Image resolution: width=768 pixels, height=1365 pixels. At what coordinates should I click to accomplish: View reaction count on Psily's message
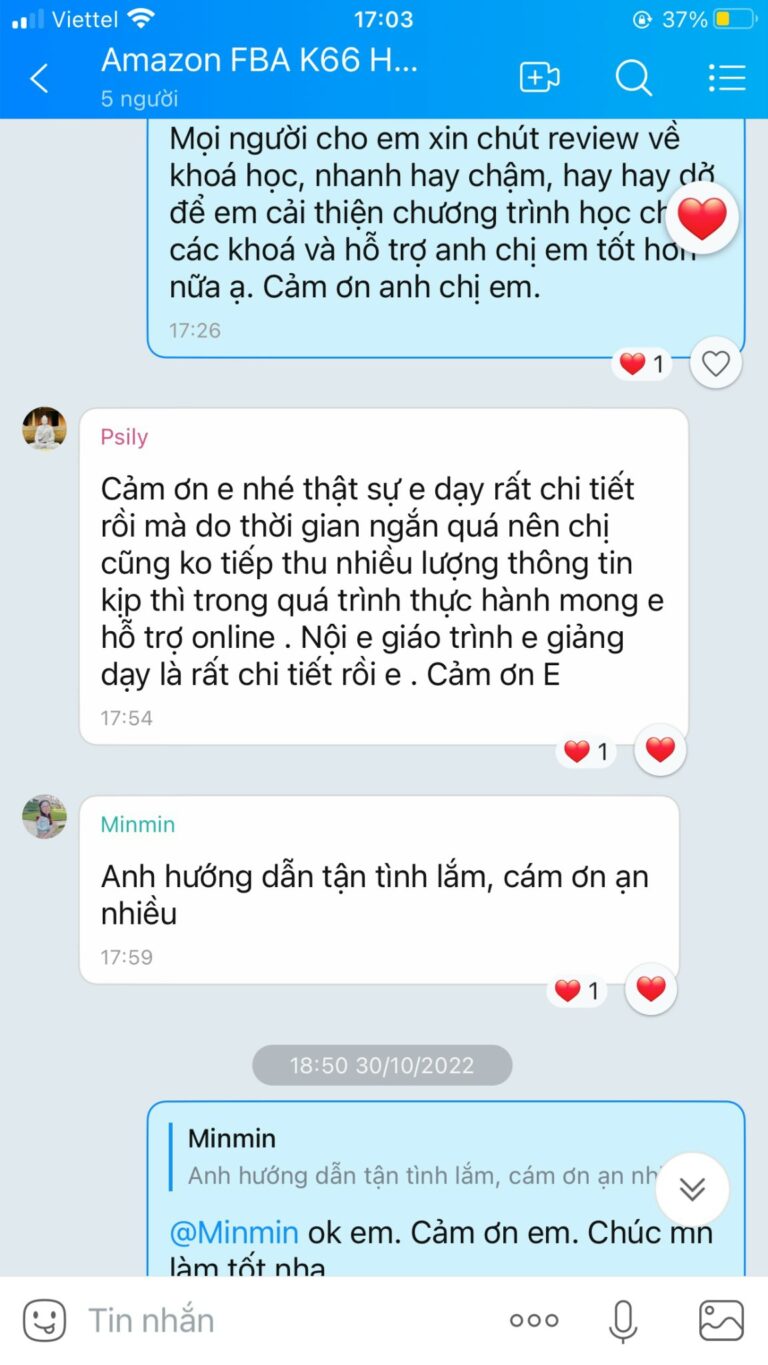coord(587,752)
